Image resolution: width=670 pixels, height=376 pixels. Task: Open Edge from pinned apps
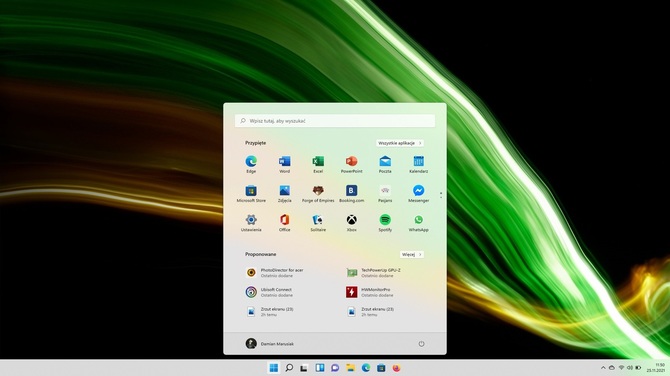pos(251,164)
